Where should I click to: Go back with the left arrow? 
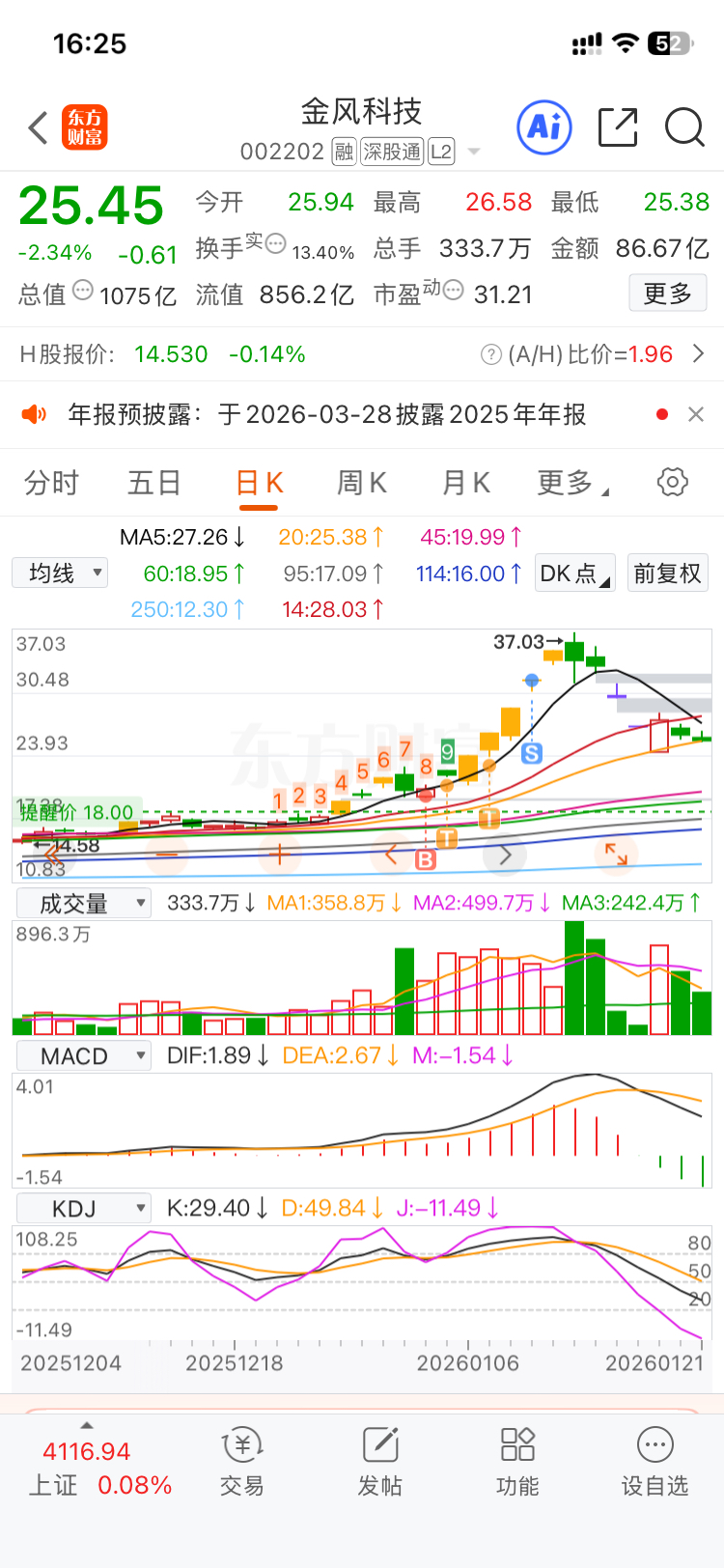[39, 127]
